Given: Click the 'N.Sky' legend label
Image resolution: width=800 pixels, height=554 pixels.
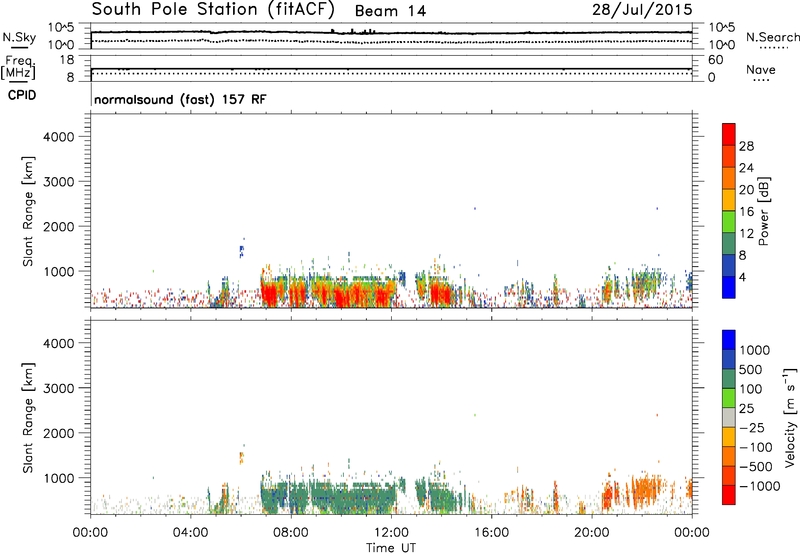Looking at the screenshot, I should tap(19, 37).
